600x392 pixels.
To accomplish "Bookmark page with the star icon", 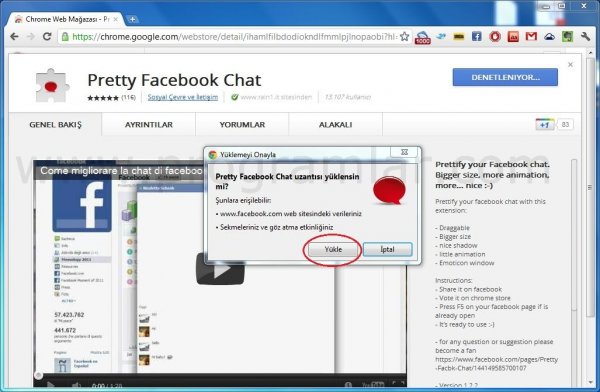I will 404,37.
